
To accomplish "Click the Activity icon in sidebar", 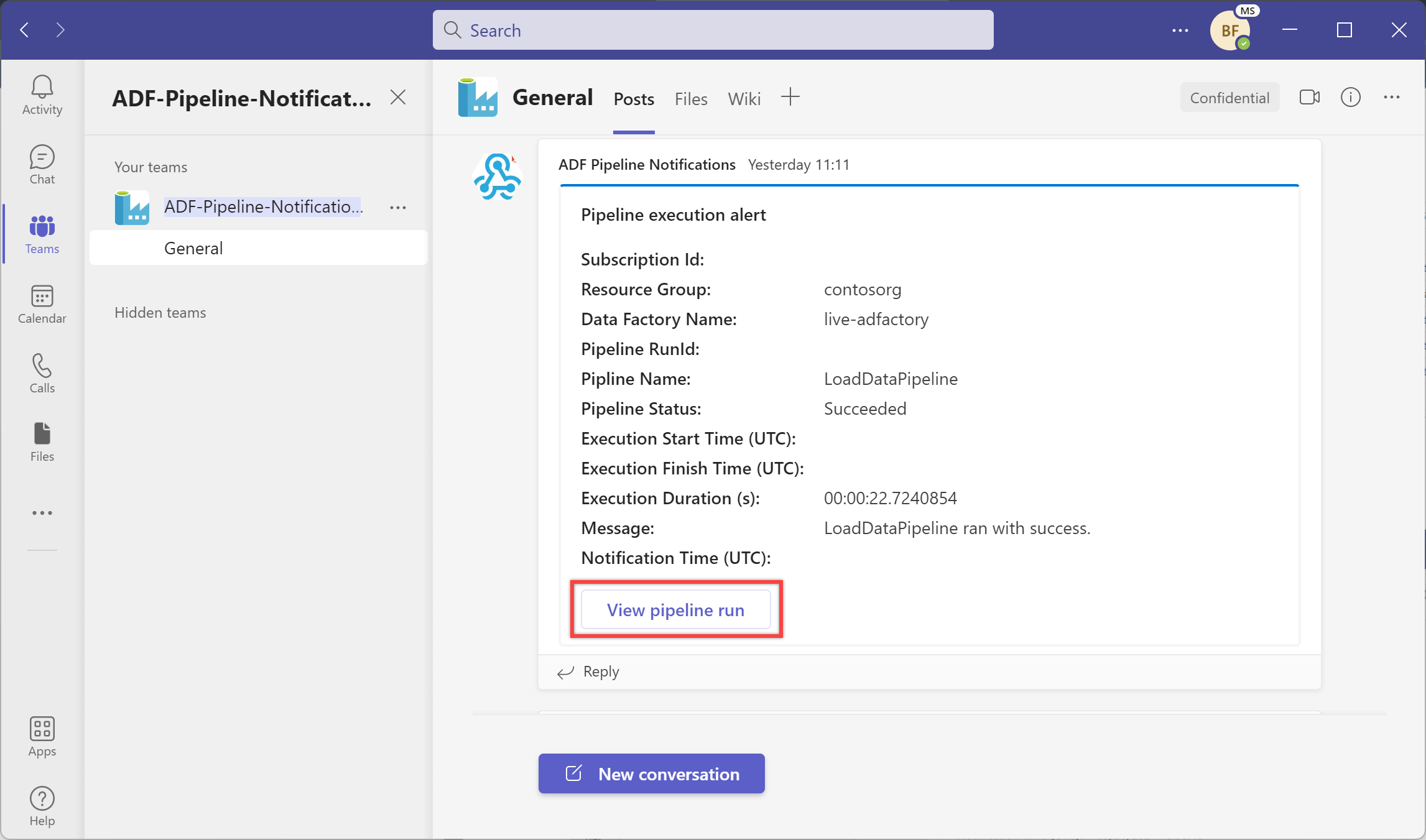I will point(41,96).
